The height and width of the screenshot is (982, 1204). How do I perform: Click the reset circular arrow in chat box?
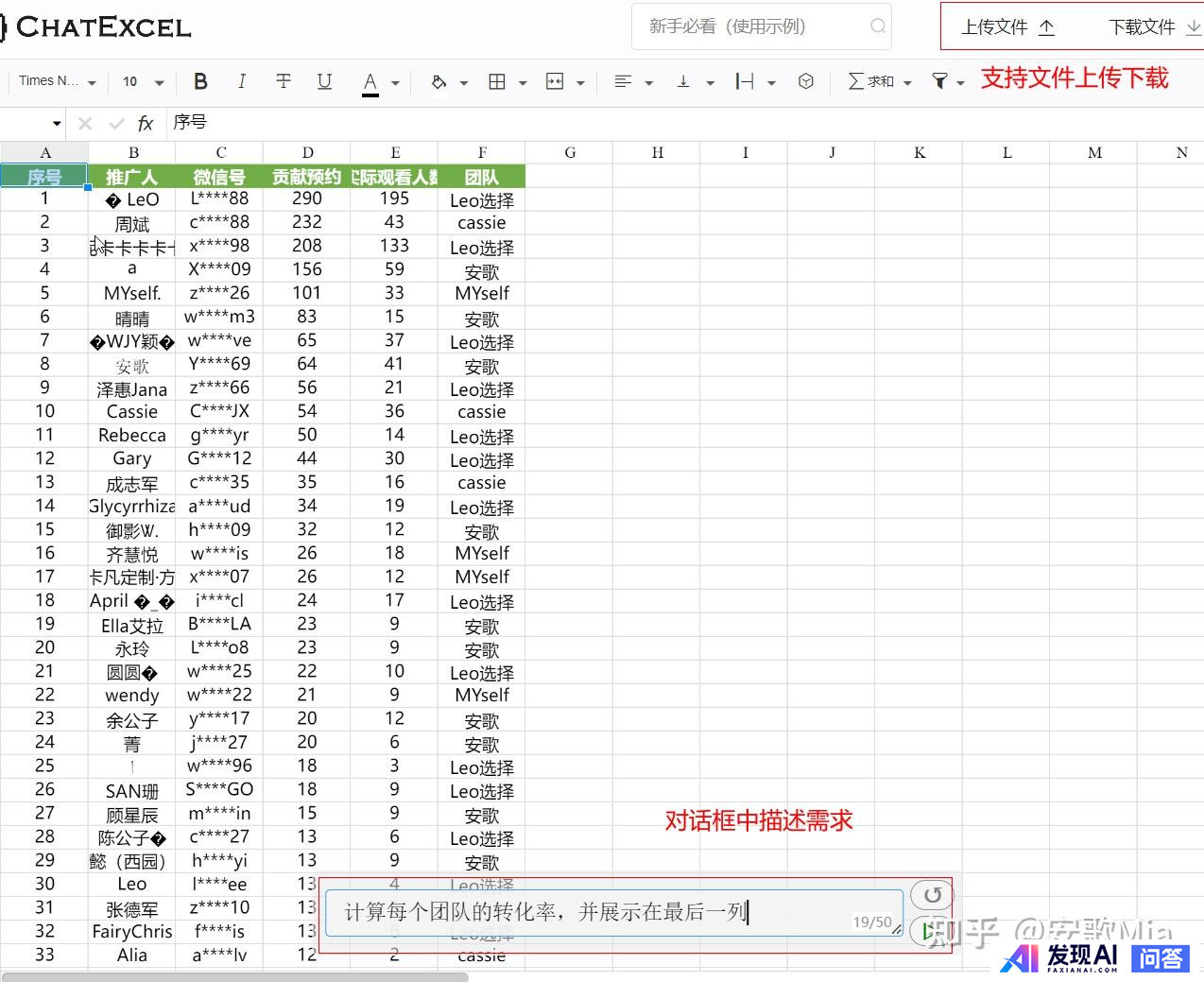[932, 895]
